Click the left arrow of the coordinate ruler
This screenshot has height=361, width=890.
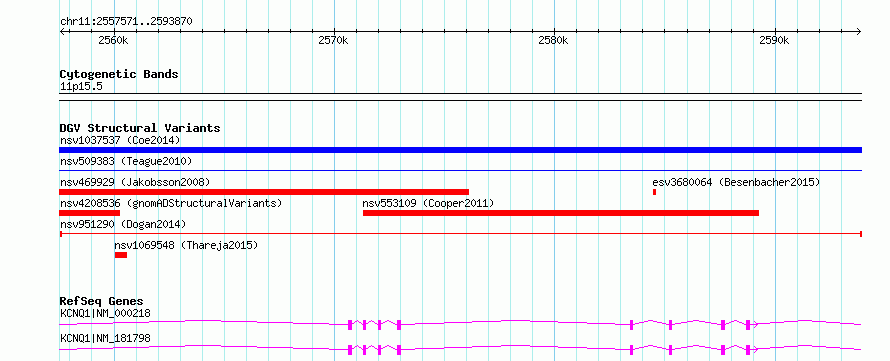click(x=63, y=32)
